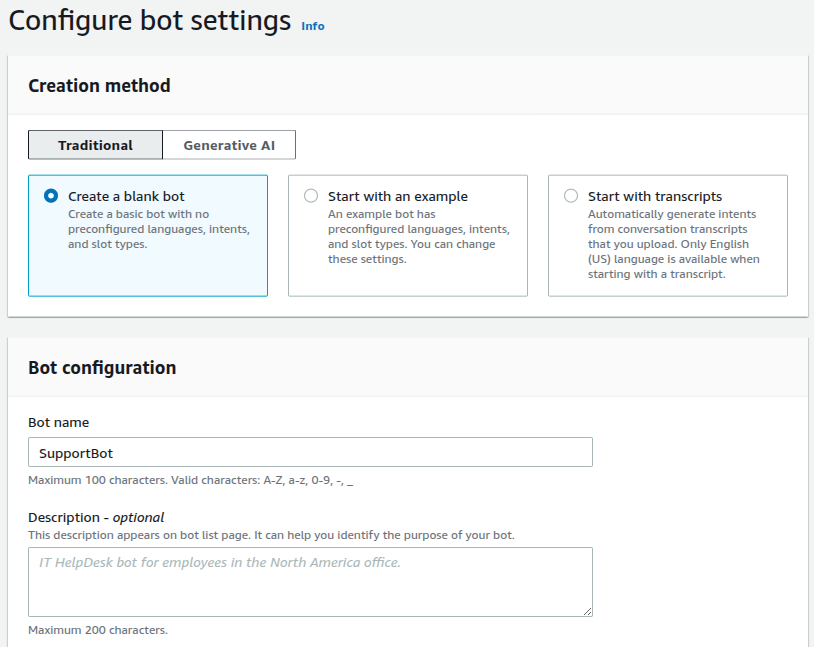
Task: Select the Start with transcripts radio button
Action: pyautogui.click(x=571, y=196)
